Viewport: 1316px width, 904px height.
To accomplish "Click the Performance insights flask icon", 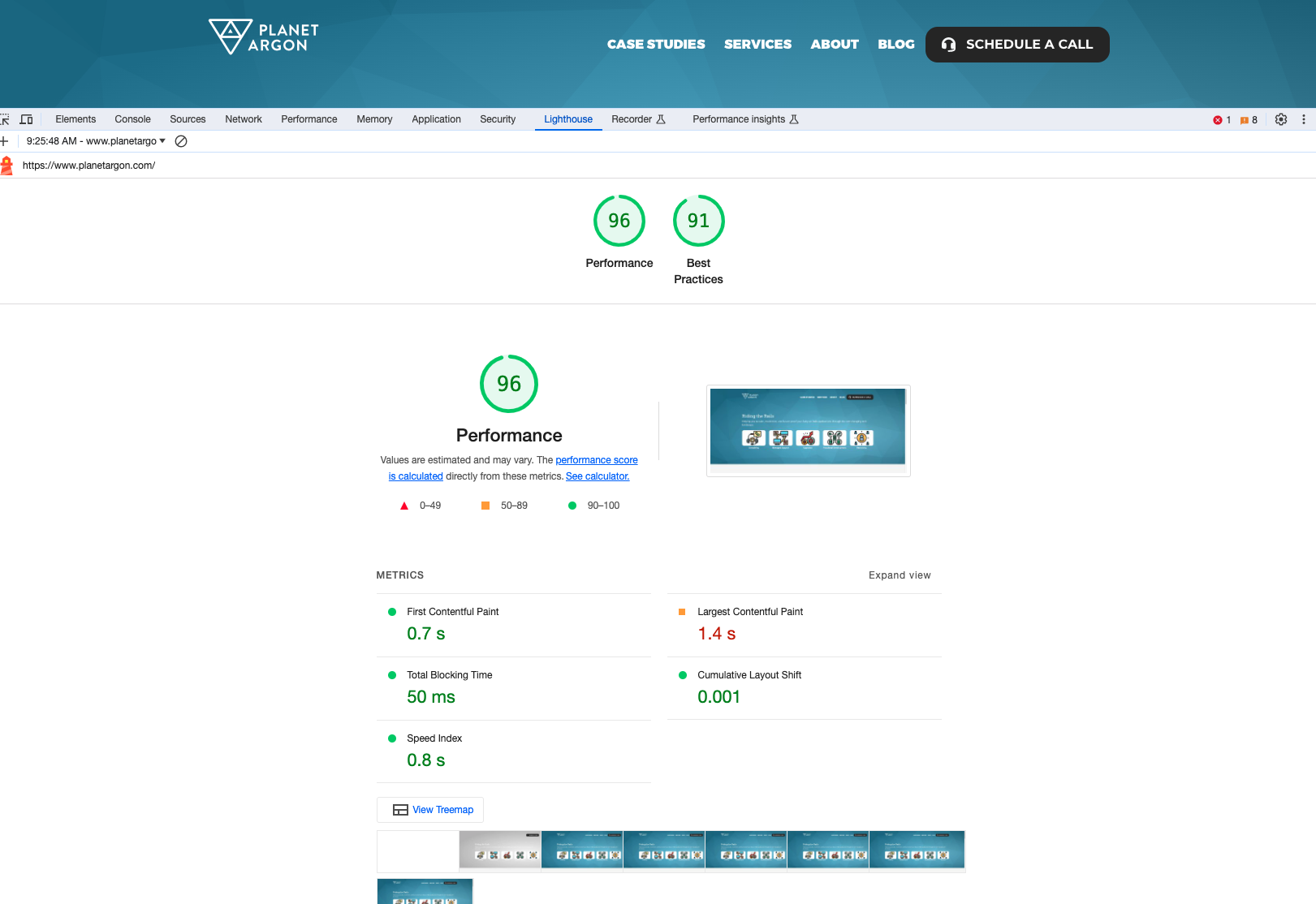I will [x=794, y=119].
